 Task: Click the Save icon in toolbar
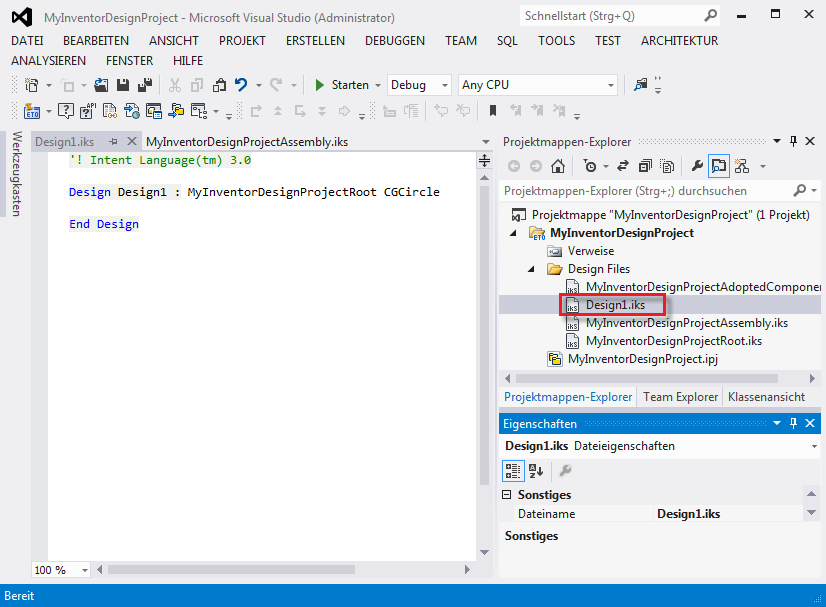click(123, 85)
